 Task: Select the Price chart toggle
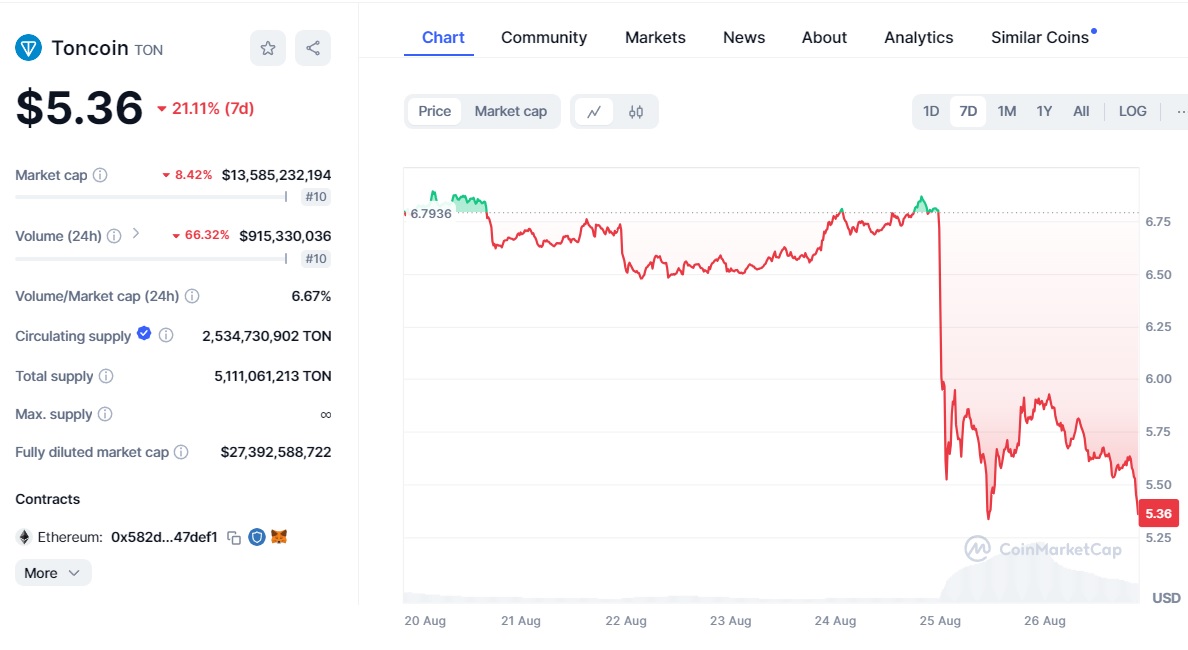pyautogui.click(x=434, y=111)
